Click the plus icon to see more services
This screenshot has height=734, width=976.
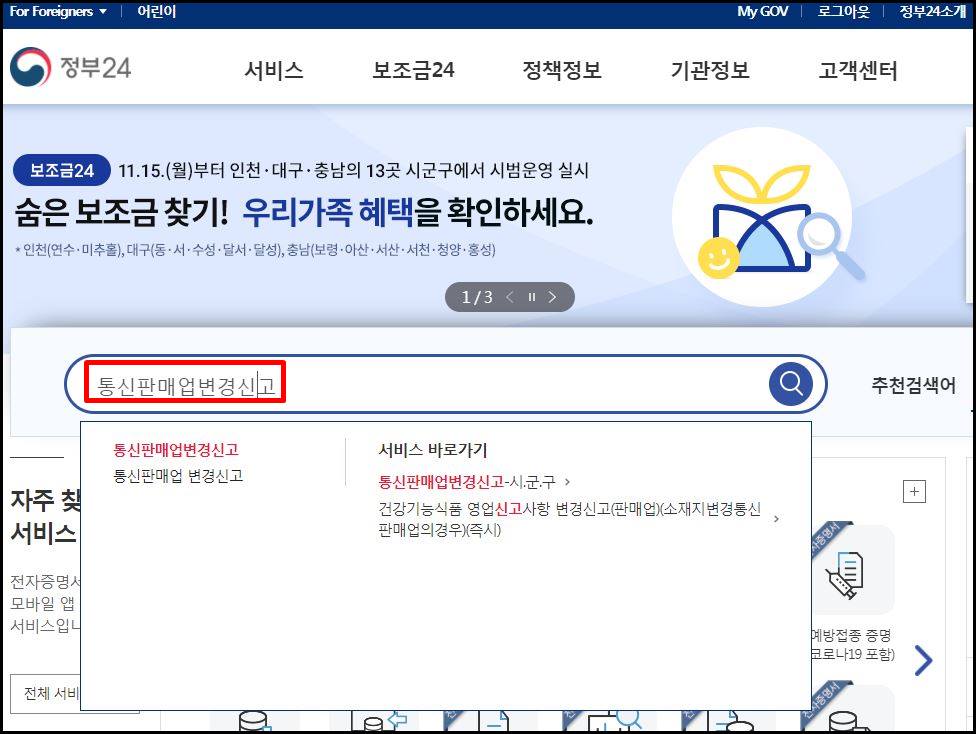click(x=914, y=491)
